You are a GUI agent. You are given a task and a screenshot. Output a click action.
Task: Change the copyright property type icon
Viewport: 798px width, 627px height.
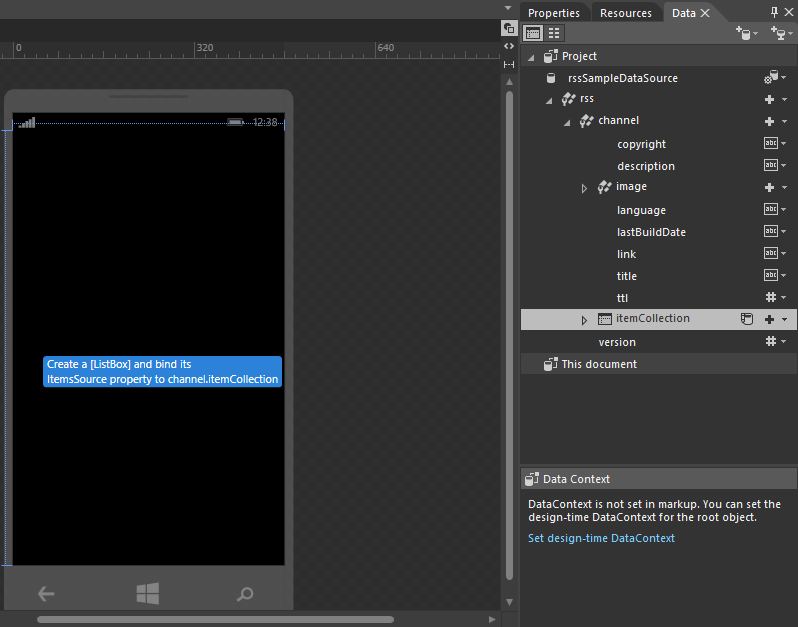point(771,143)
